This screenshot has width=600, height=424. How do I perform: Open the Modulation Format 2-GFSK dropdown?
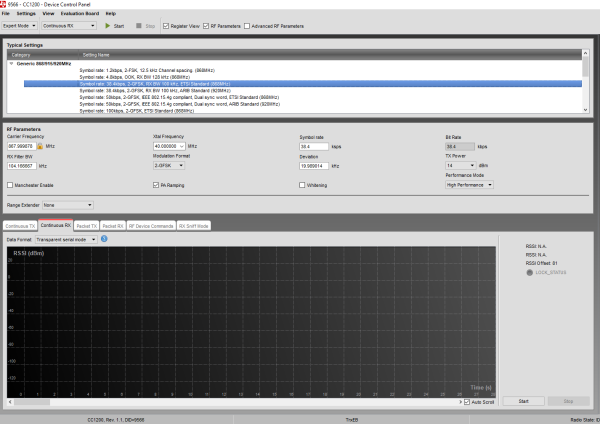(169, 165)
